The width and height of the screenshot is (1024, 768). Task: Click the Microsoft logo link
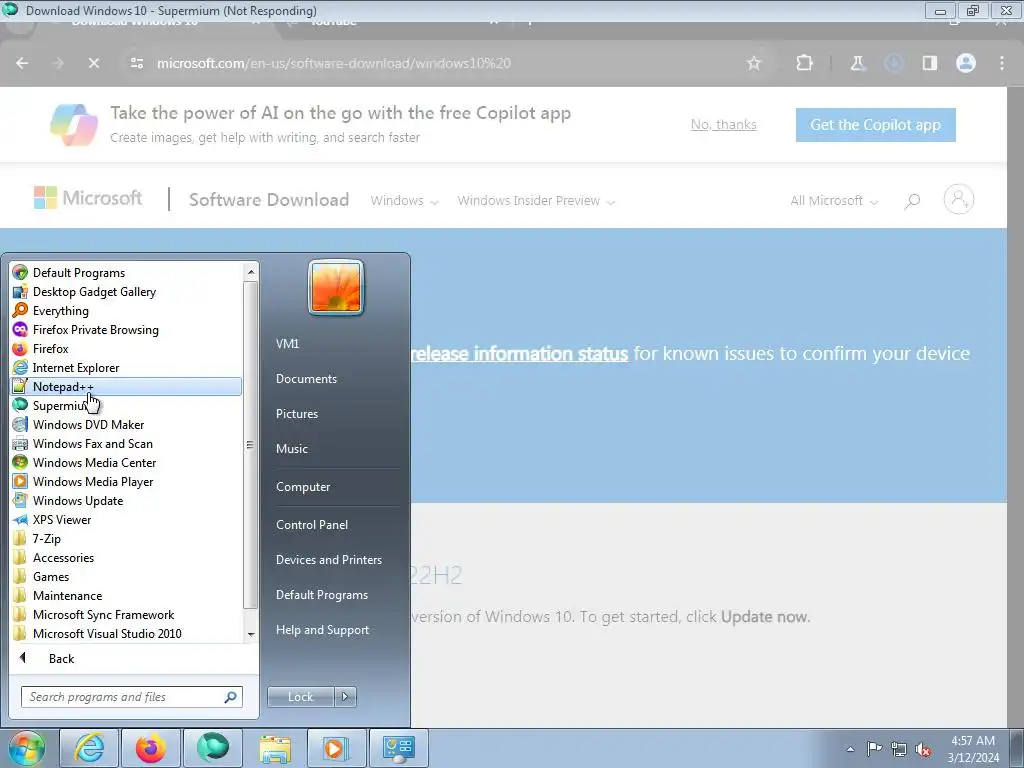(x=88, y=198)
